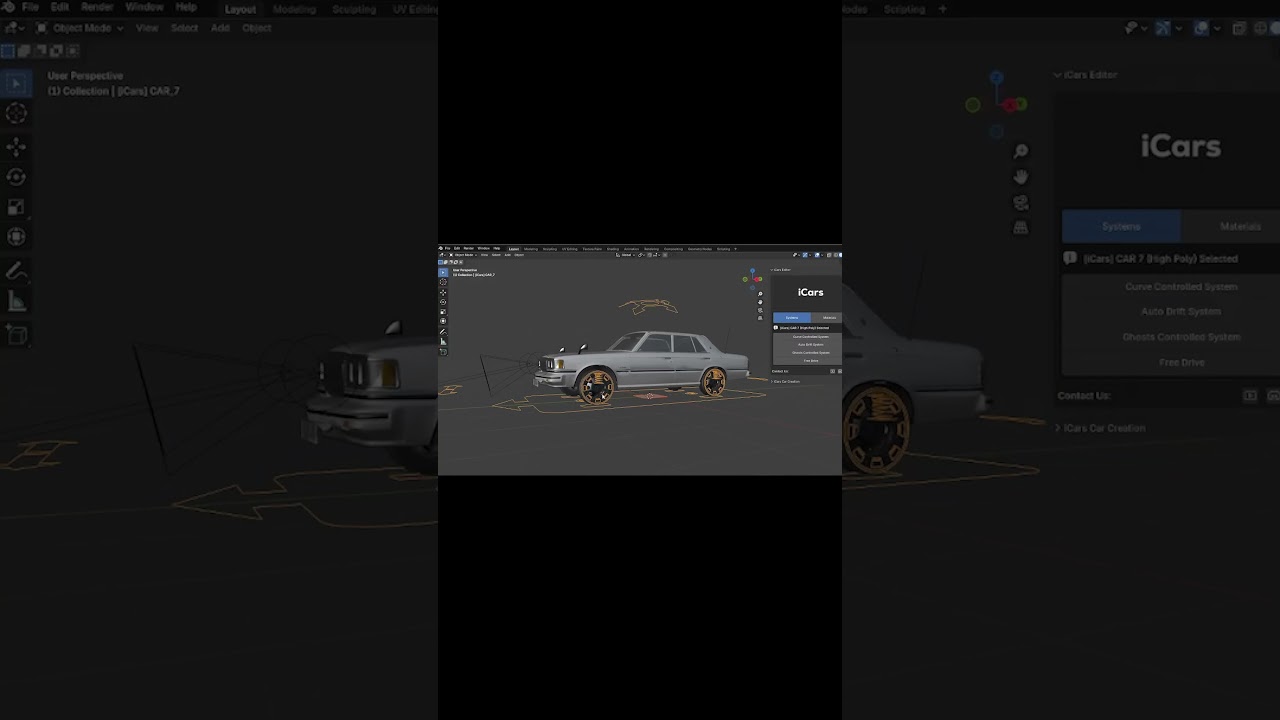Open the viewport Add menu in centered header
The width and height of the screenshot is (1280, 720).
[x=508, y=255]
